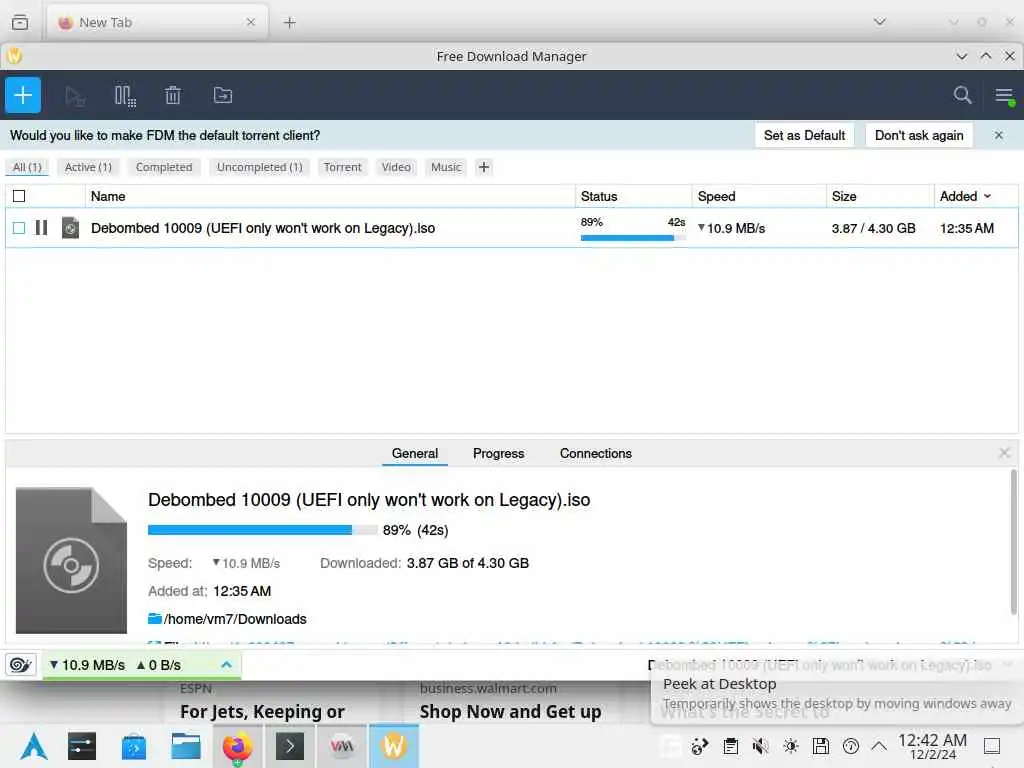Expand the download name chevron in status bar

tap(1007, 665)
